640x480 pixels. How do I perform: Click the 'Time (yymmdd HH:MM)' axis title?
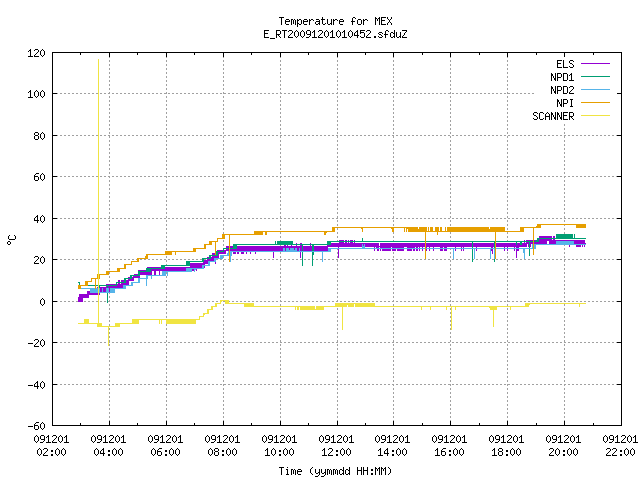(335, 471)
